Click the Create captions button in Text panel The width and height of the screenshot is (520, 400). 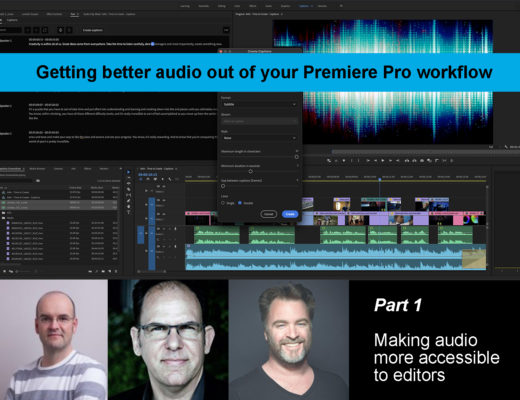(x=93, y=30)
